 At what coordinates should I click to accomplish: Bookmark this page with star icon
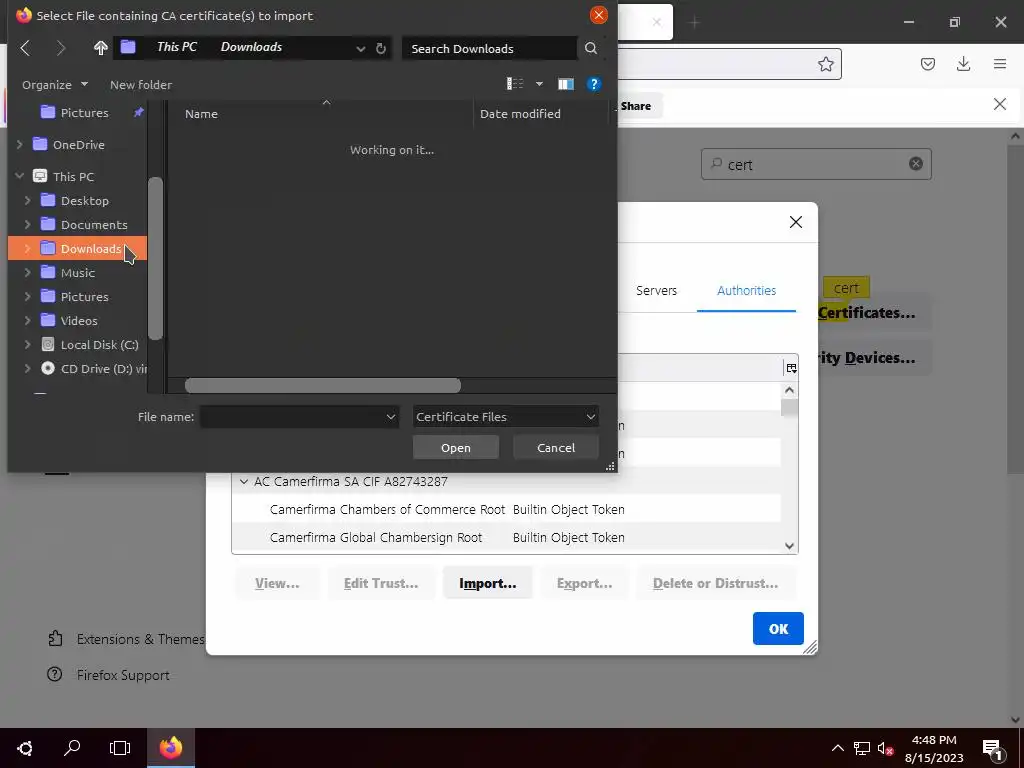click(825, 64)
